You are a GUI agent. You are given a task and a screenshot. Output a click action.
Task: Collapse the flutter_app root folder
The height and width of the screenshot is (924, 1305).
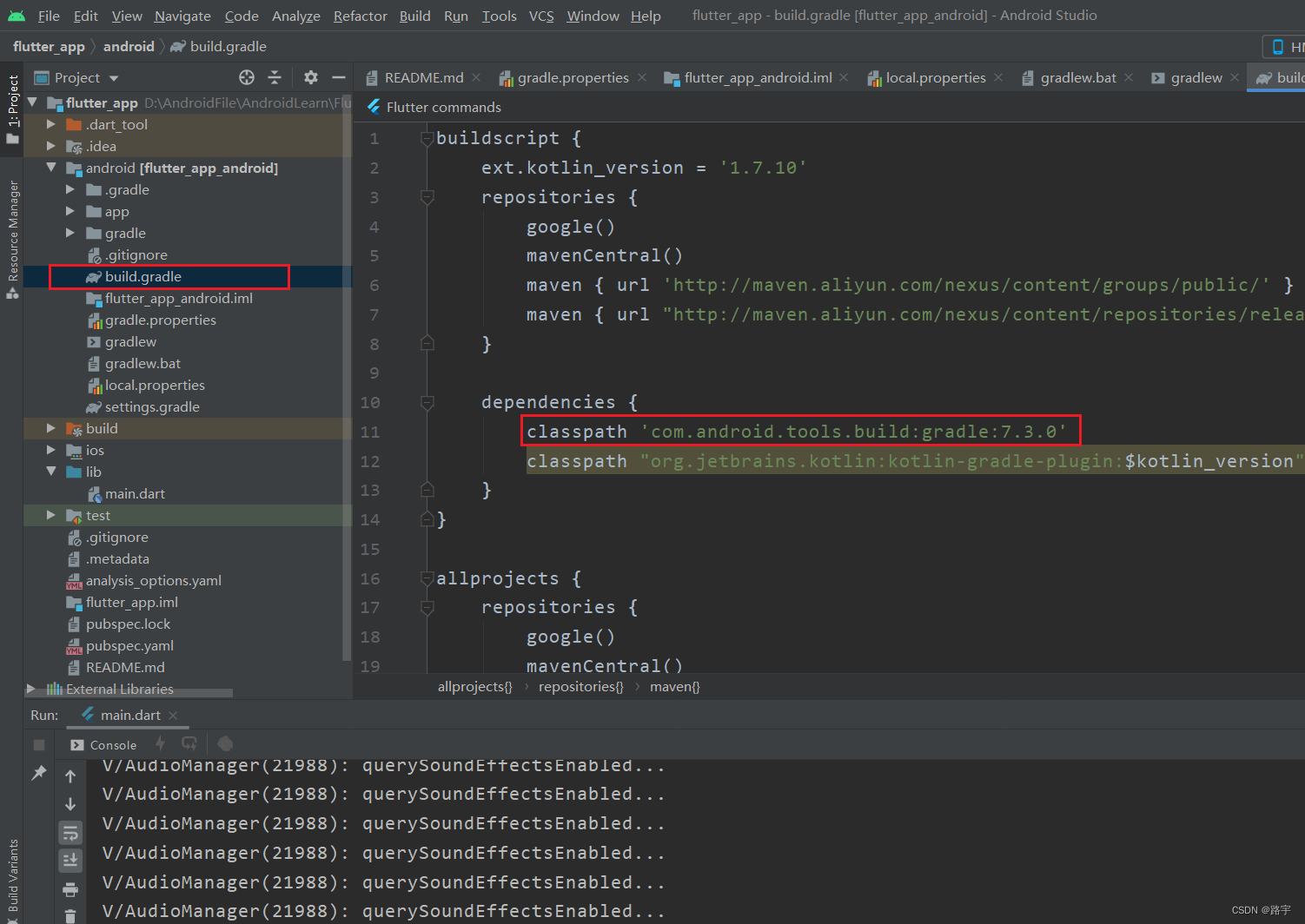point(32,102)
